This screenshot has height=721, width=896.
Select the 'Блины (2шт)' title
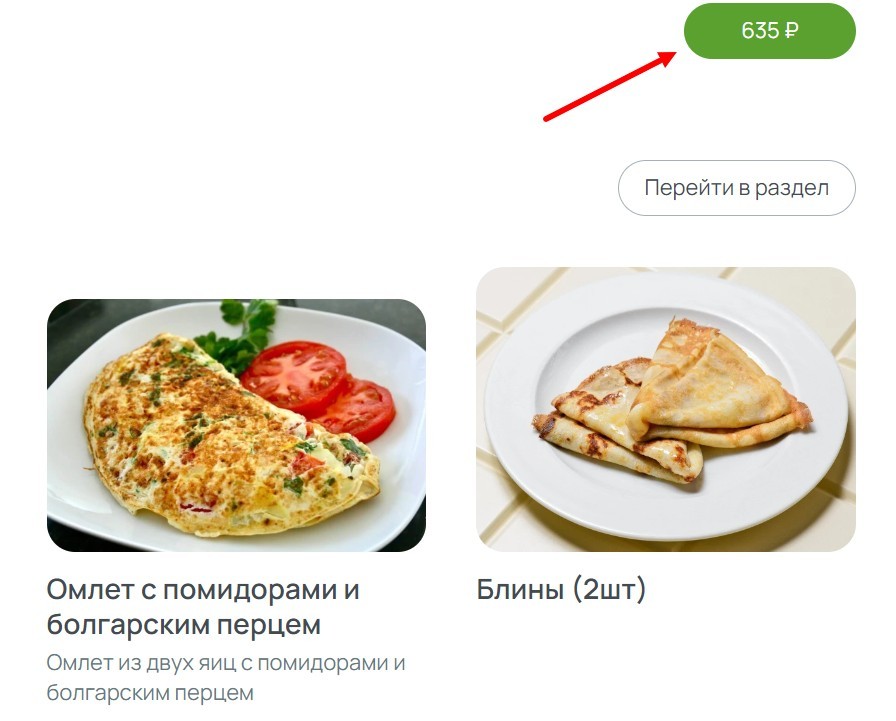[x=561, y=590]
